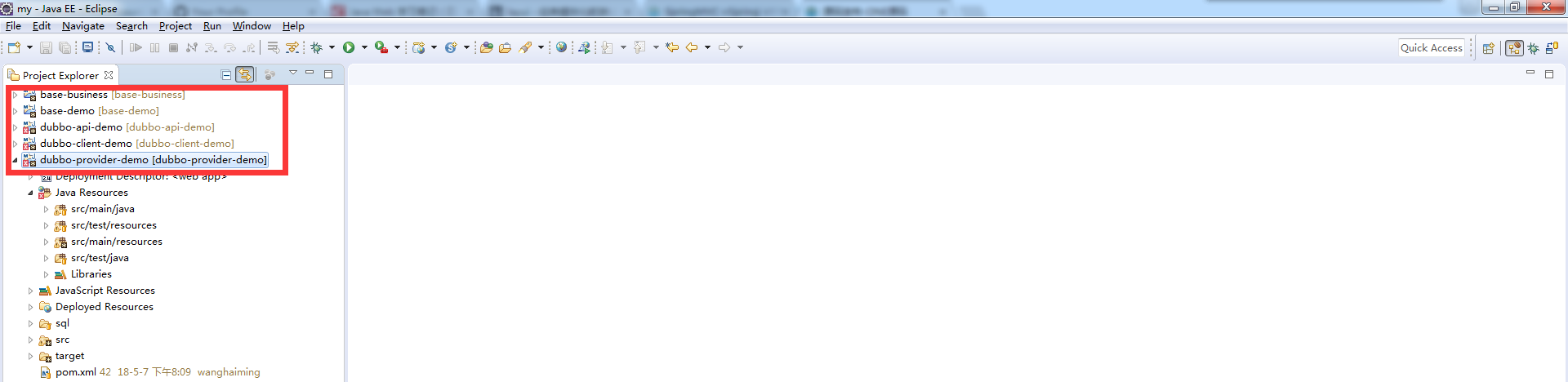Click the Step Over icon

pos(229,47)
